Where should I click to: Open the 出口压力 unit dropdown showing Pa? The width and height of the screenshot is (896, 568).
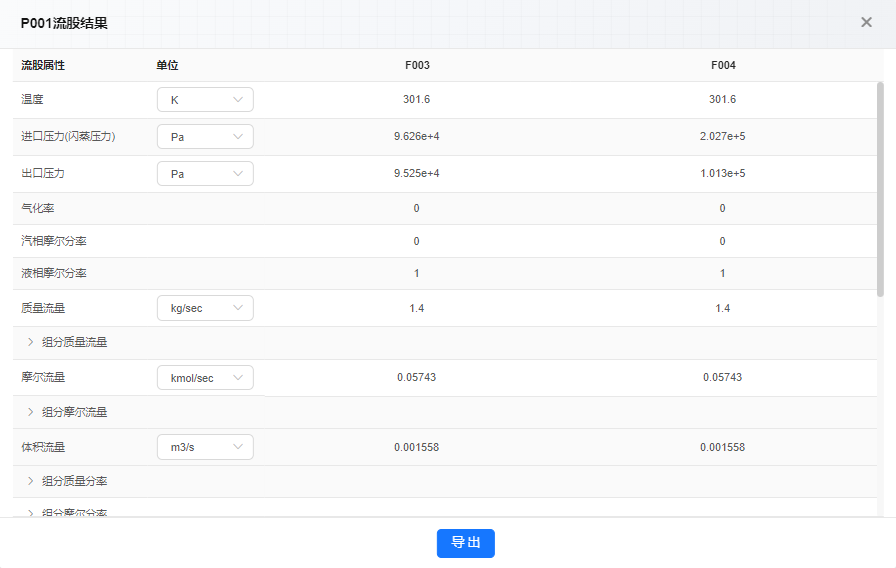click(x=205, y=174)
